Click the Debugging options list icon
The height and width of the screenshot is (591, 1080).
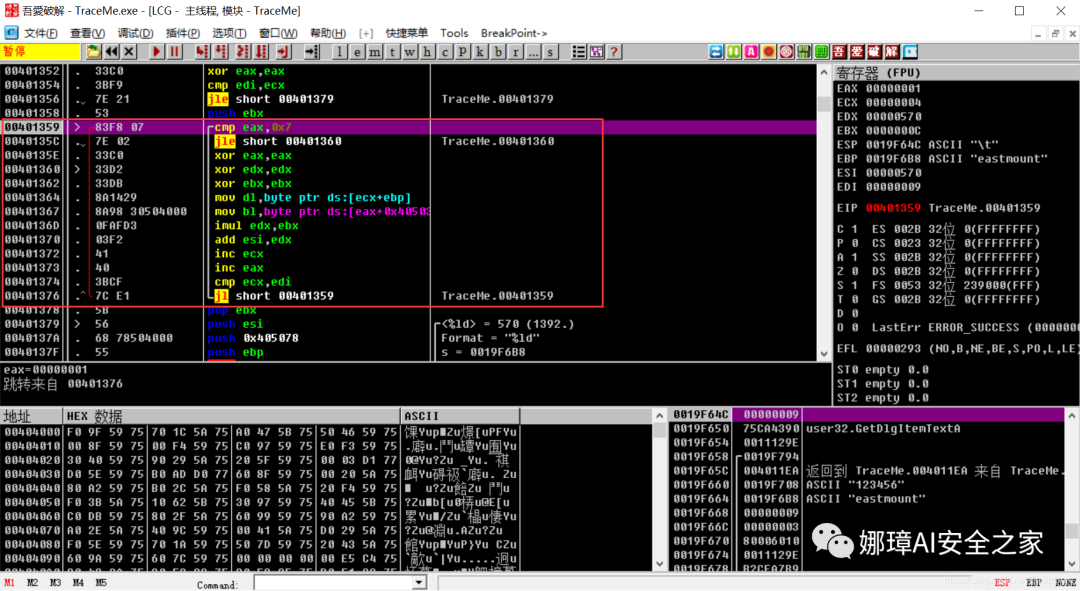pos(579,52)
